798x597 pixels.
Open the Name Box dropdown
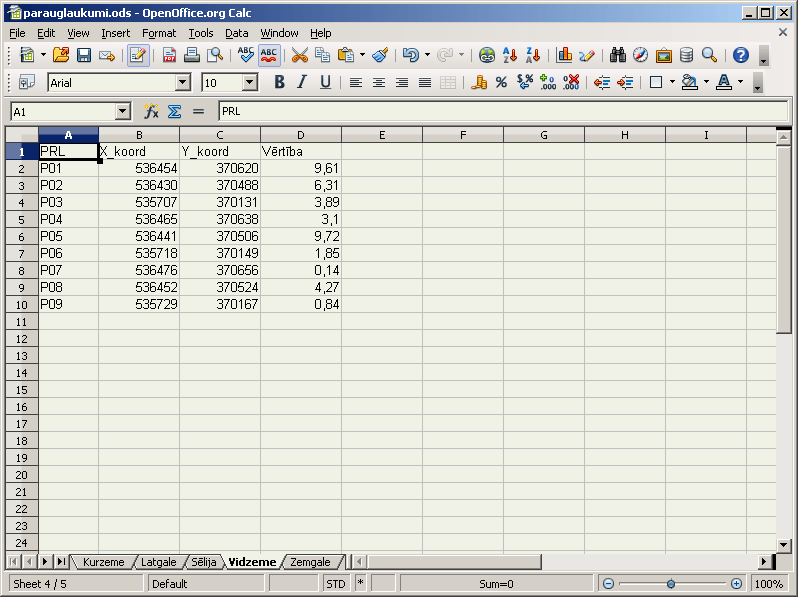tap(123, 111)
